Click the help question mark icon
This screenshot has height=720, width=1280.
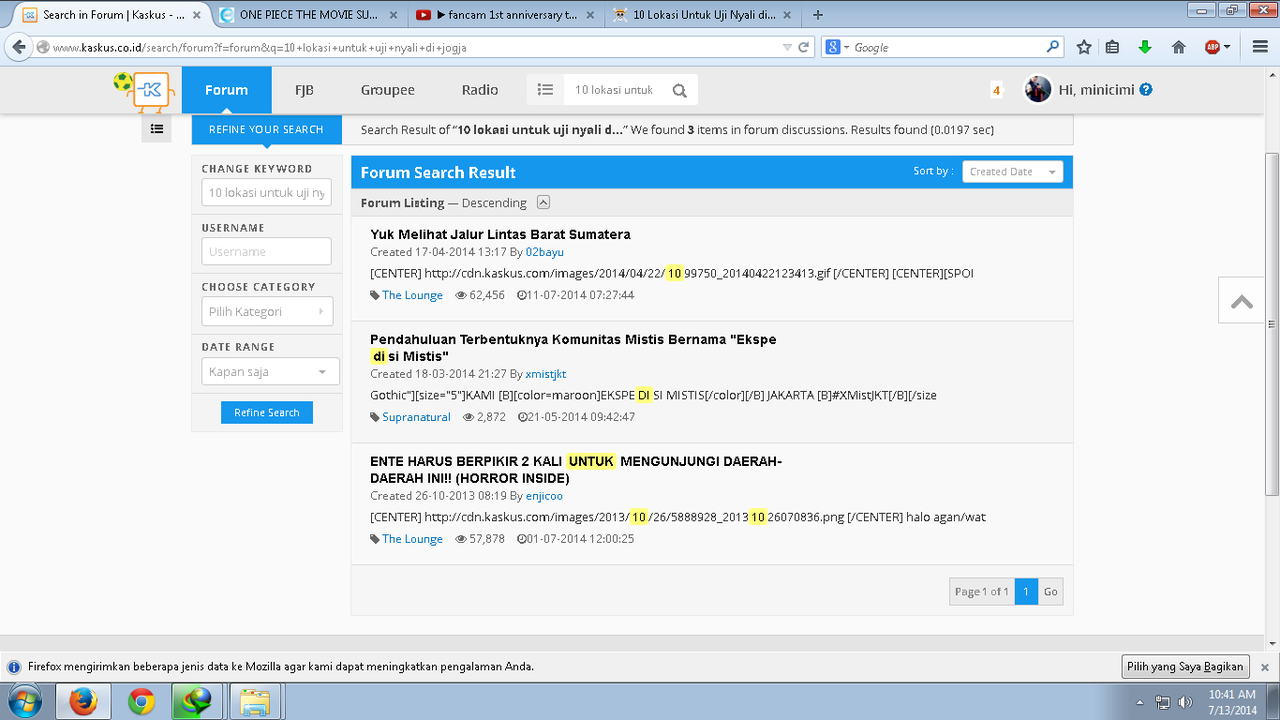point(1146,89)
